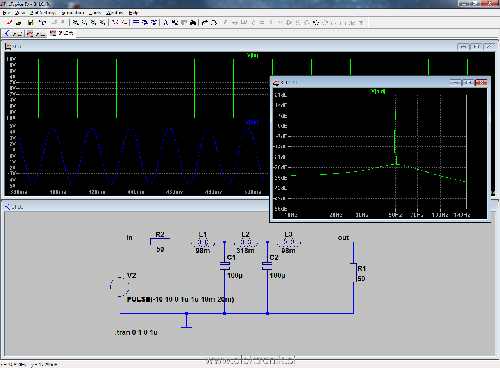The width and height of the screenshot is (500, 368).
Task: Click the Autorange axes icon
Action: tap(124, 23)
